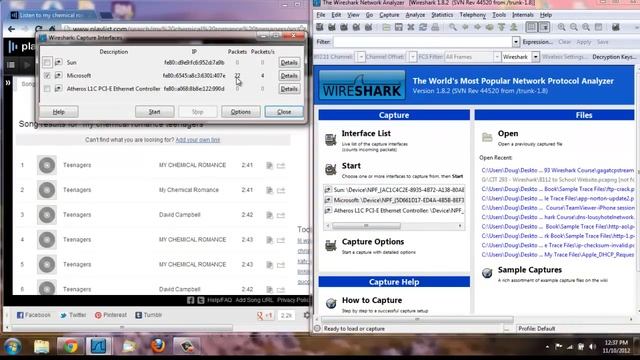The height and width of the screenshot is (360, 640).
Task: Open the Wireshark taskbar icon
Action: 98,346
